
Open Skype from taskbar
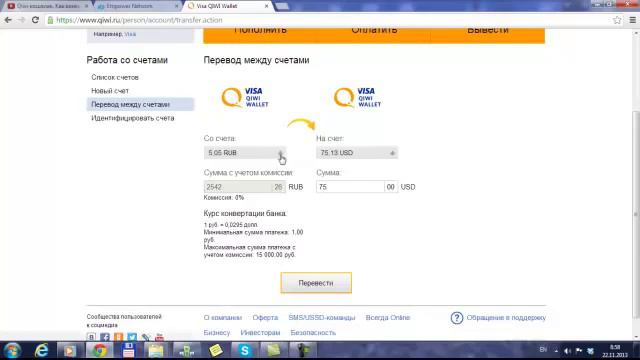[244, 350]
